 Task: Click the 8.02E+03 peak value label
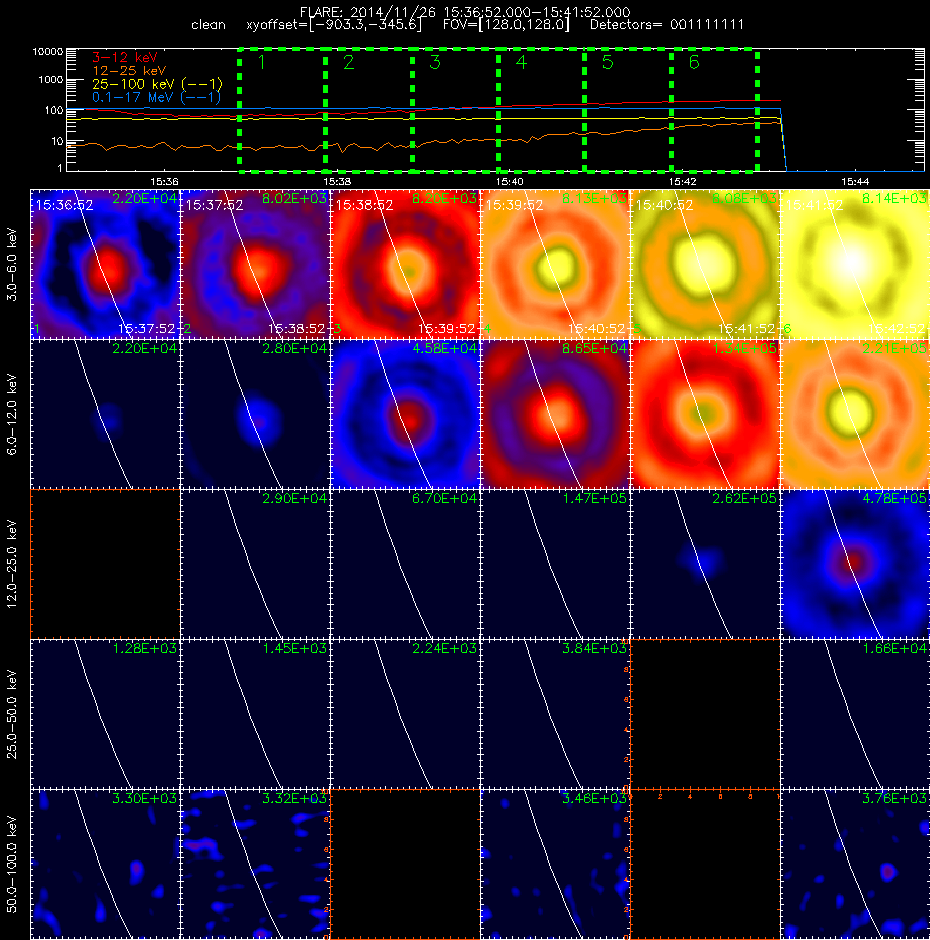[294, 198]
